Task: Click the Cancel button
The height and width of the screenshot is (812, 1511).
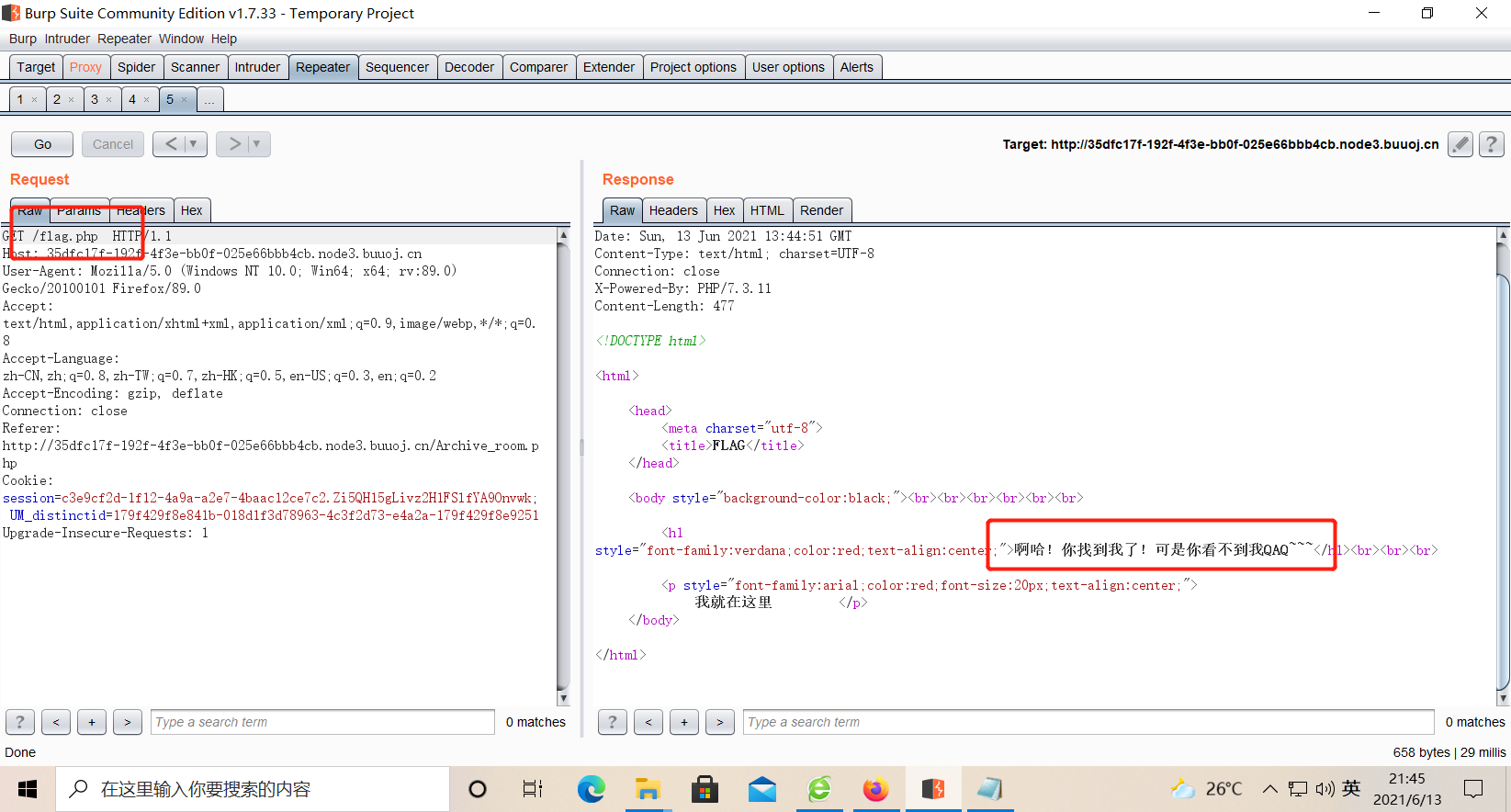Action: [113, 144]
